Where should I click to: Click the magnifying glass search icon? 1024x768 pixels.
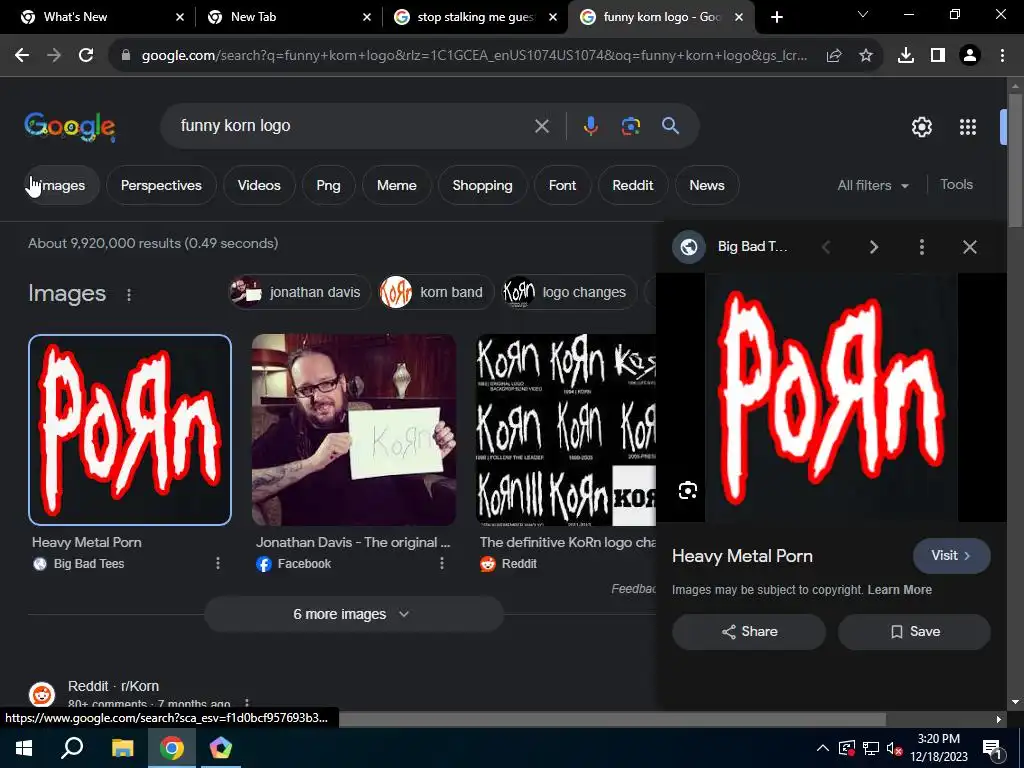coord(671,126)
